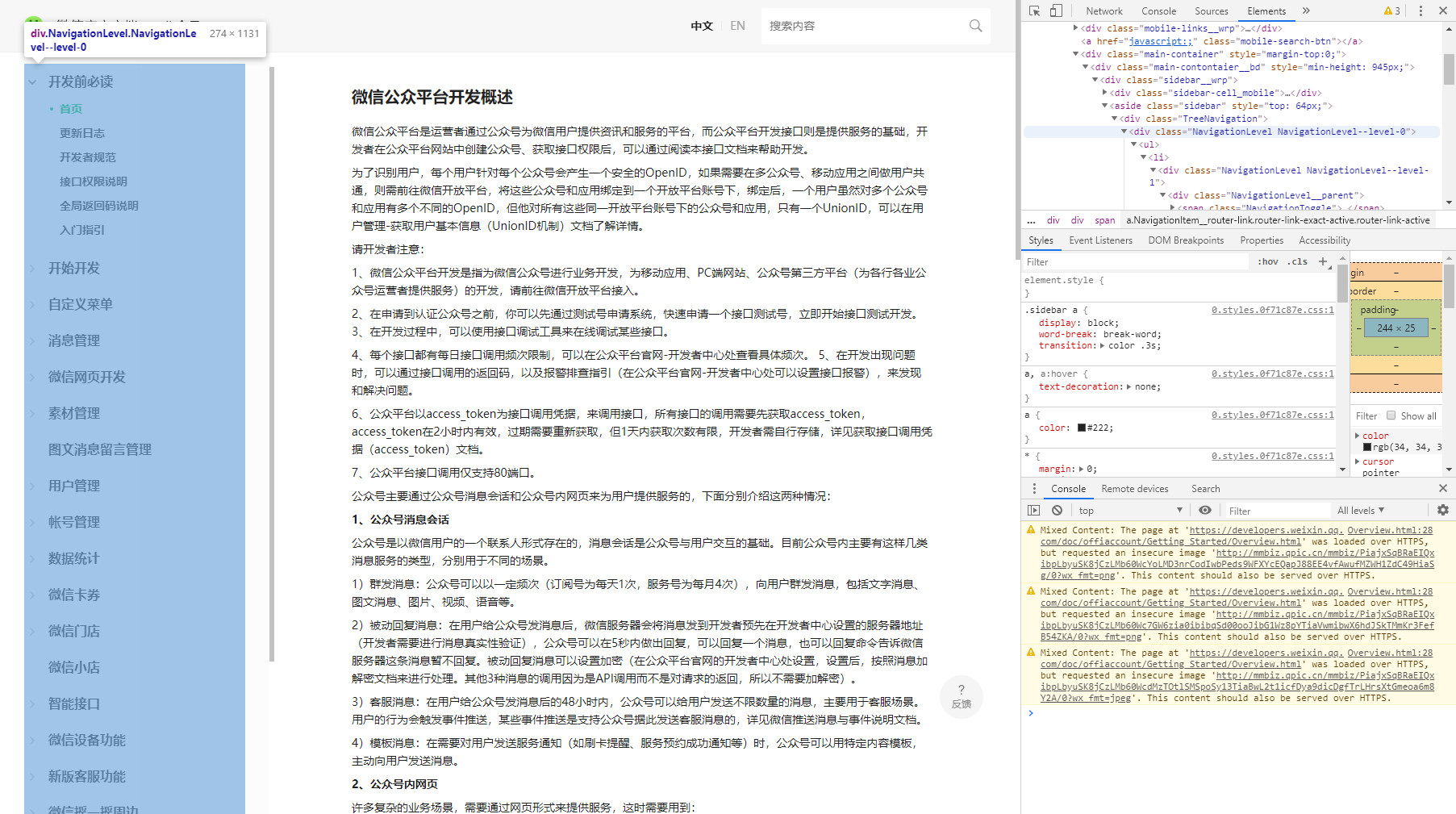Expand the 自定义菜单 sidebar section
Image resolution: width=1456 pixels, height=814 pixels.
[x=32, y=304]
